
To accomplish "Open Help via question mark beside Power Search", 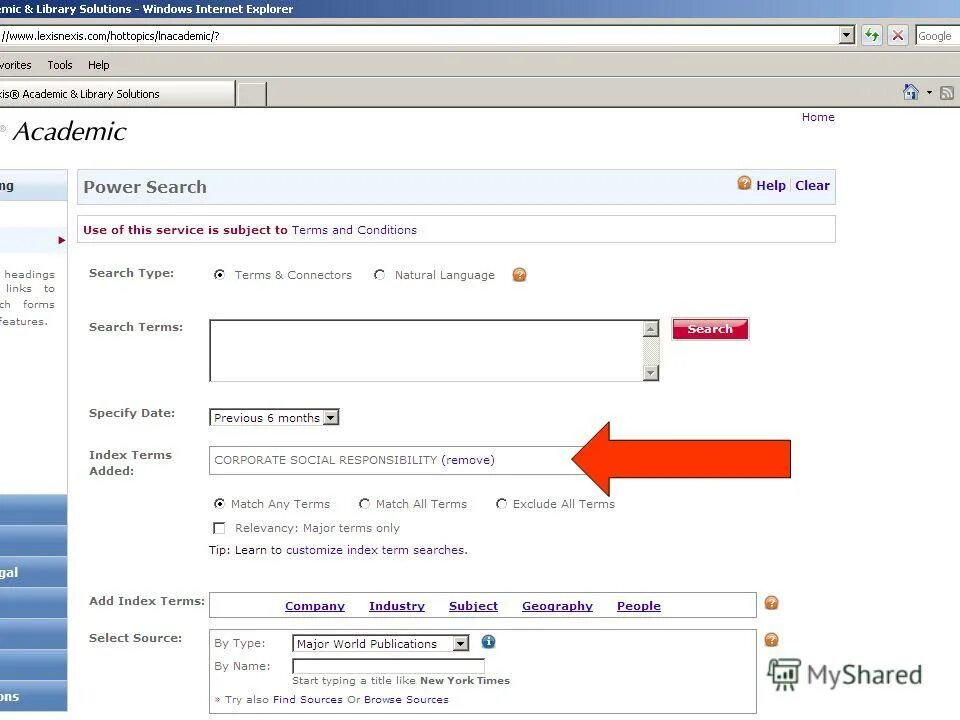I will click(x=744, y=184).
